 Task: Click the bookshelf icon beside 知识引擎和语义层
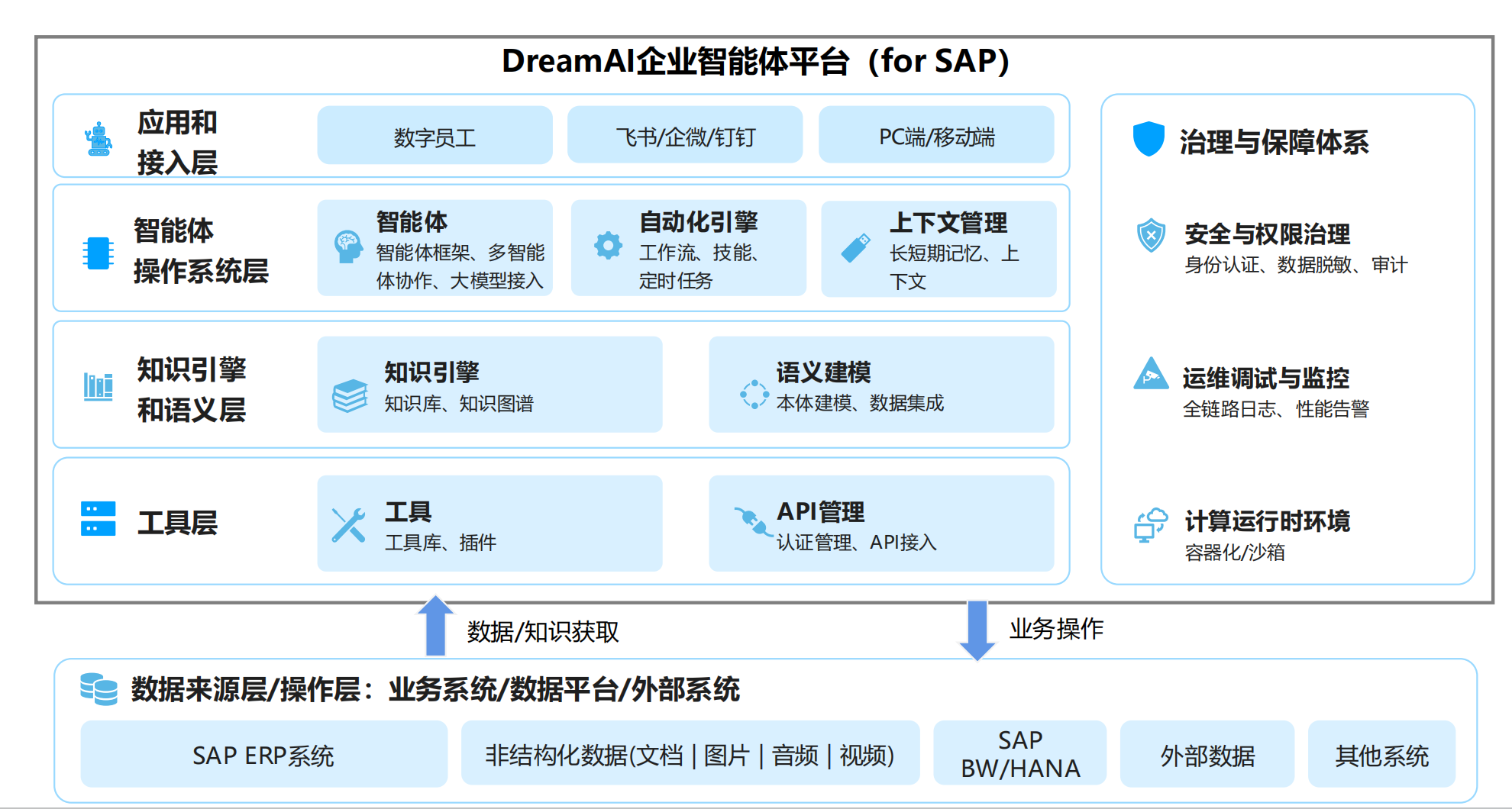coord(99,386)
